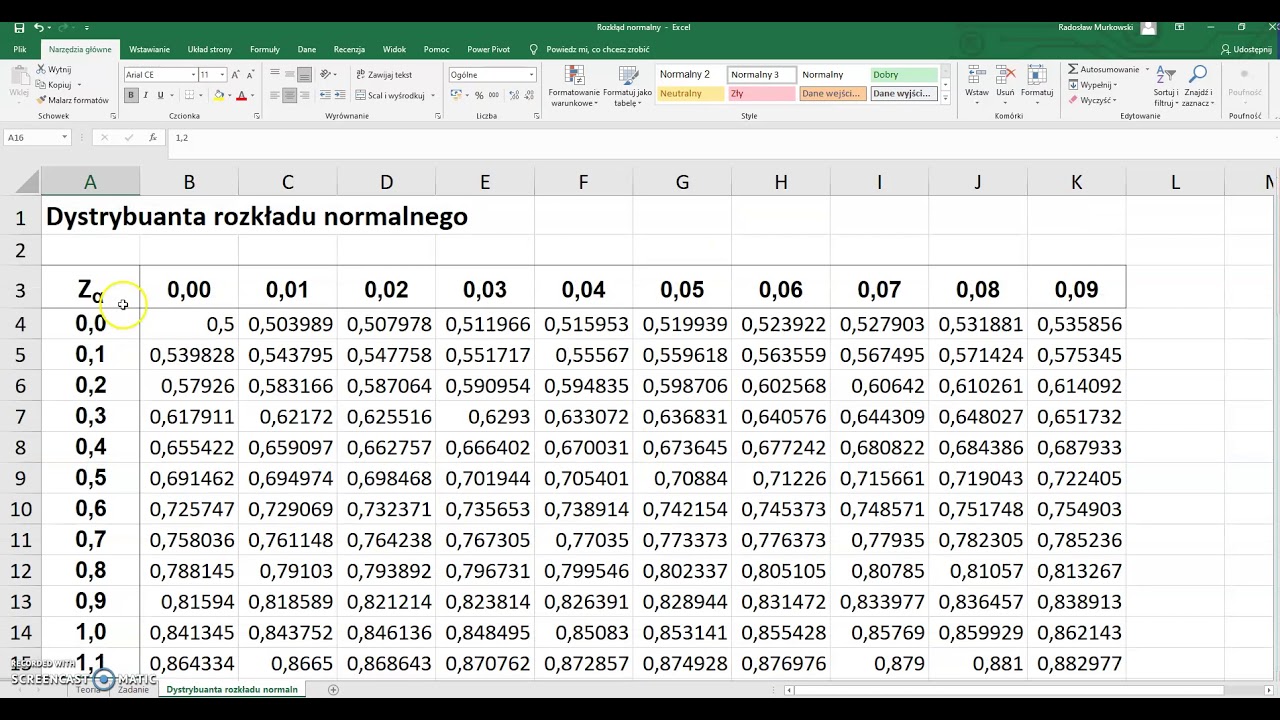This screenshot has width=1280, height=720.
Task: Switch to the Widok ribbon tab
Action: (394, 49)
